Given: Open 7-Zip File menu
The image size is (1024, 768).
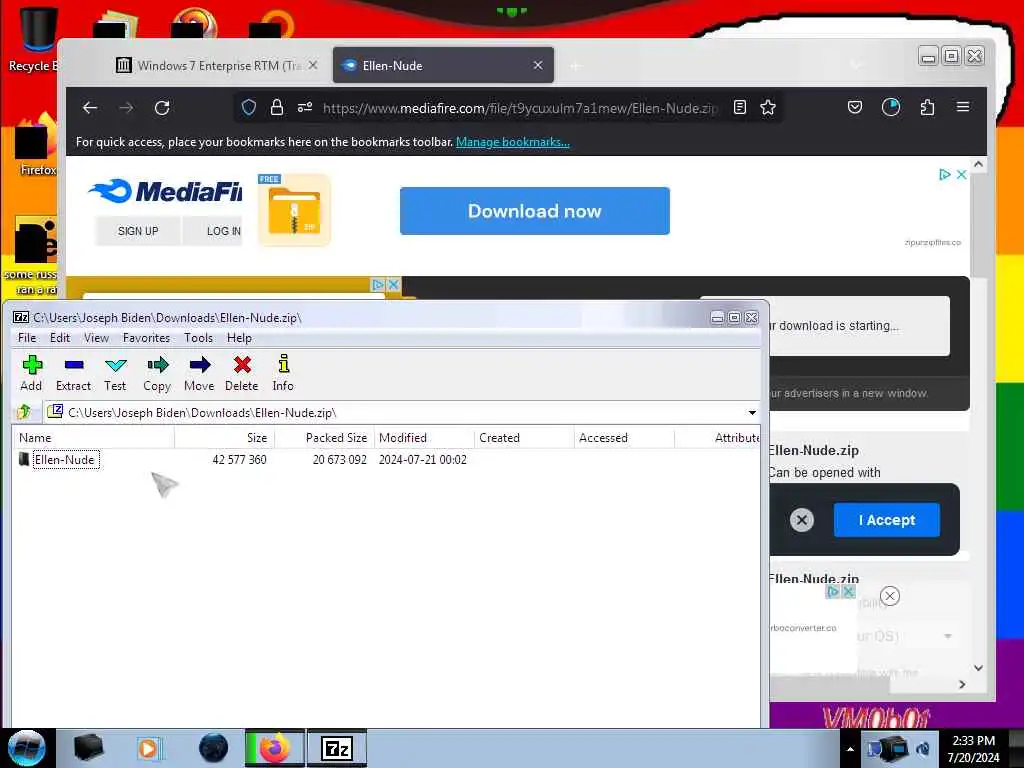Looking at the screenshot, I should (x=27, y=338).
